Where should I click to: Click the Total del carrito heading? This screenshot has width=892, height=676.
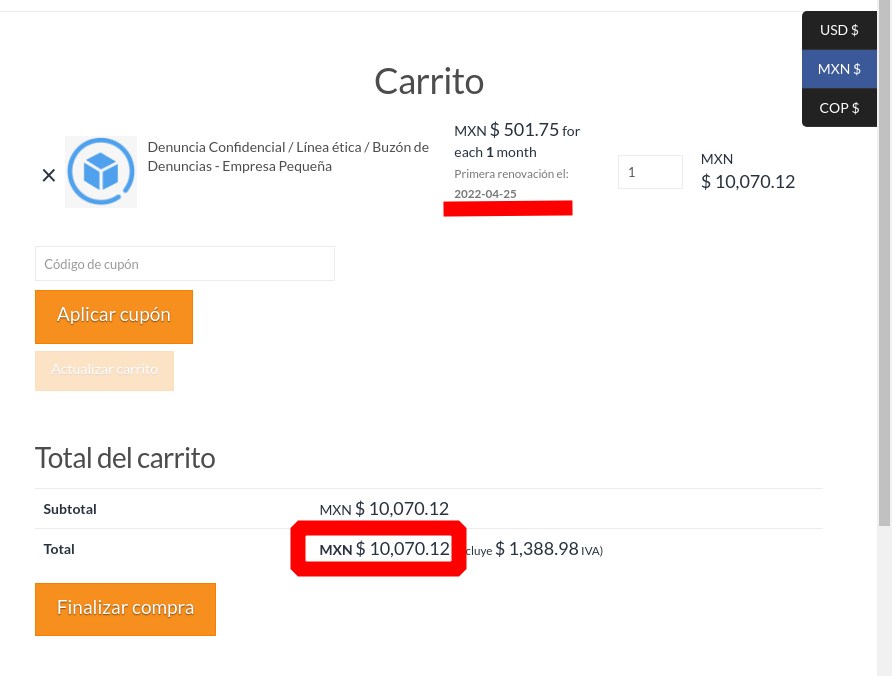(x=125, y=458)
